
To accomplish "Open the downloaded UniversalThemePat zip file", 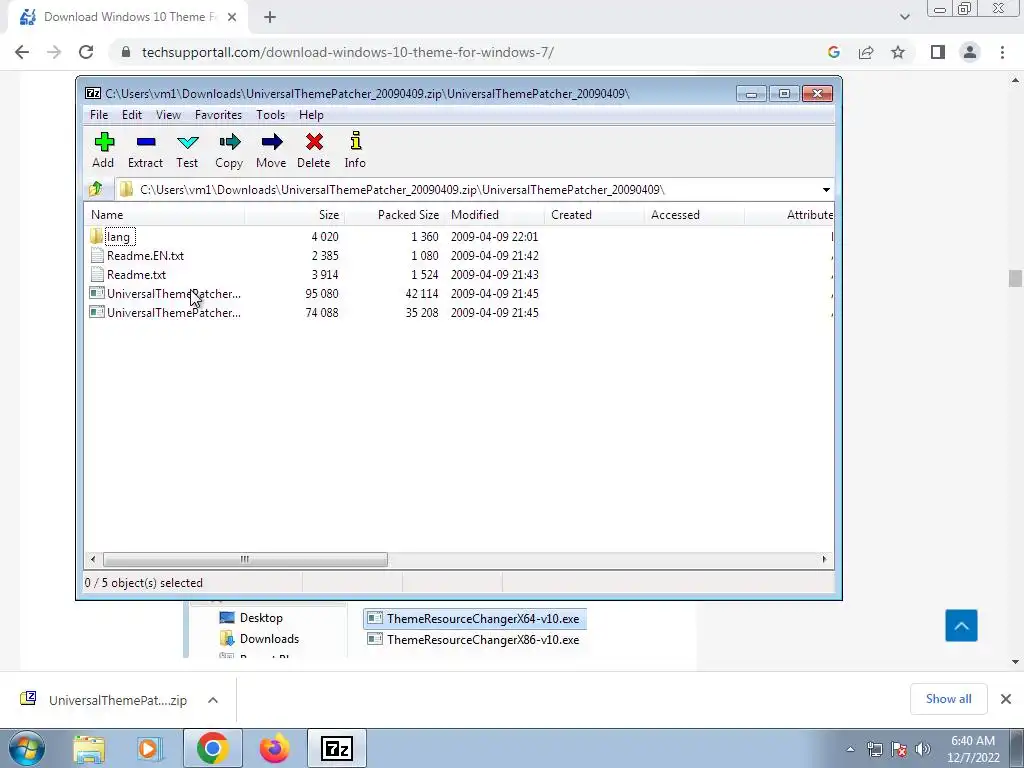I will [104, 700].
